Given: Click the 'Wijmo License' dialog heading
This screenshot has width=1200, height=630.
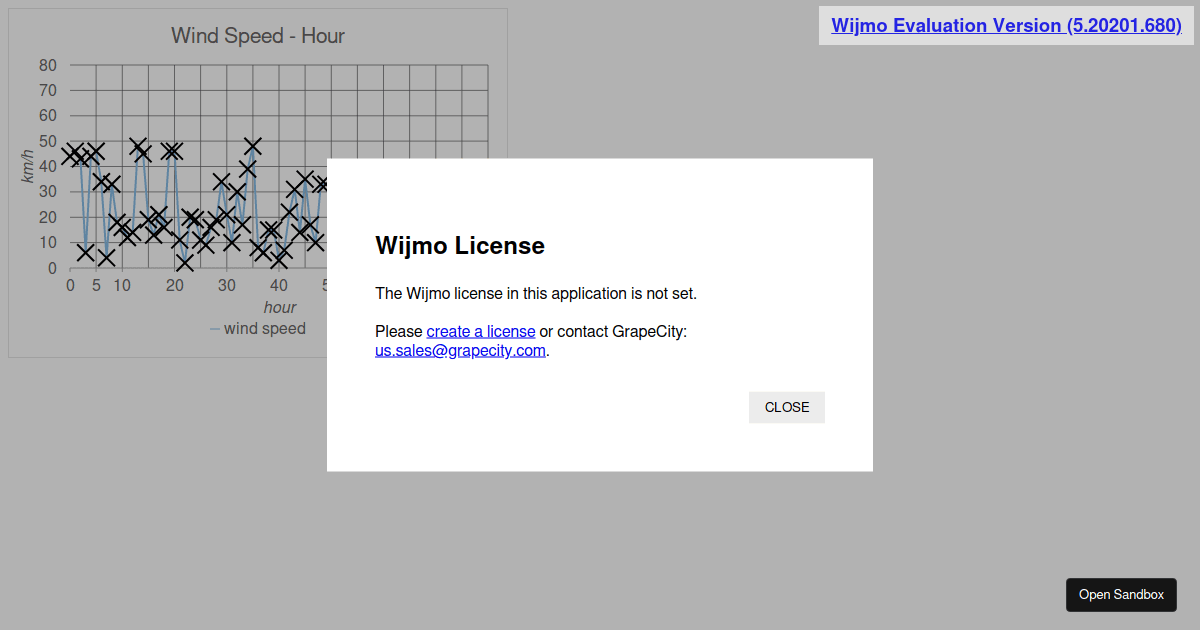Looking at the screenshot, I should click(459, 245).
